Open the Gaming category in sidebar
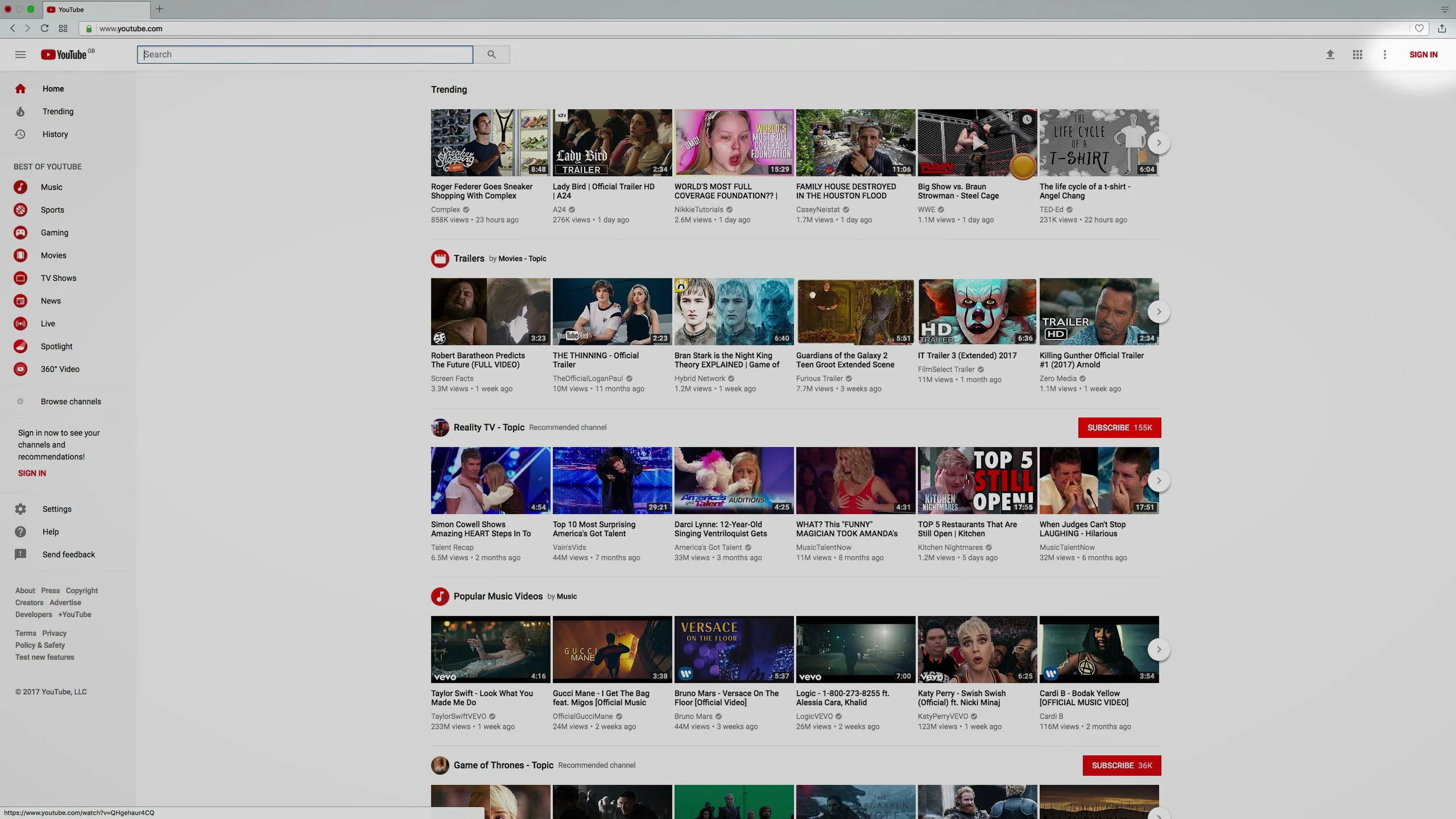This screenshot has width=1456, height=819. pos(54,232)
